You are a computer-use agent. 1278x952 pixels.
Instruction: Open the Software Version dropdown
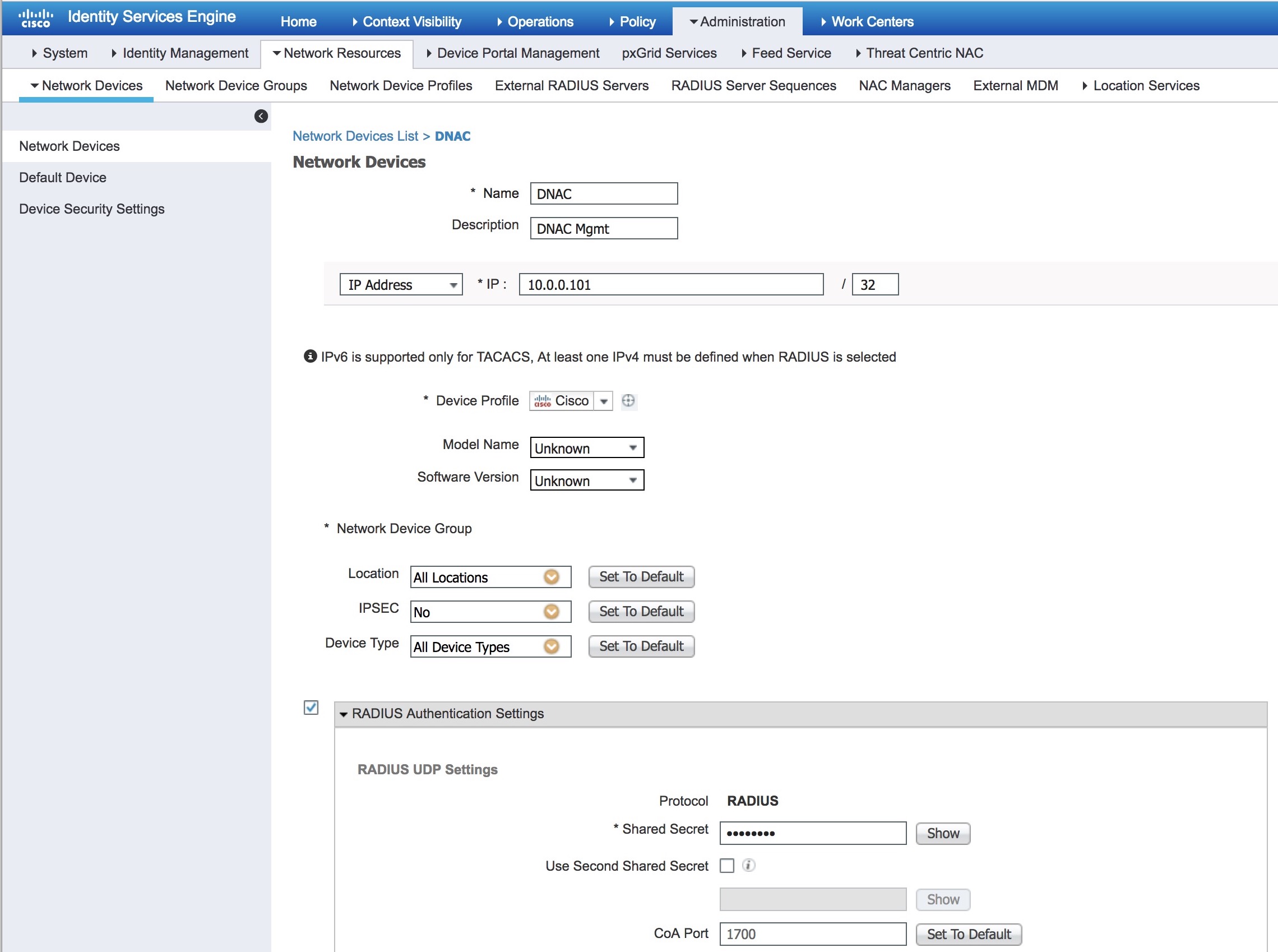587,480
